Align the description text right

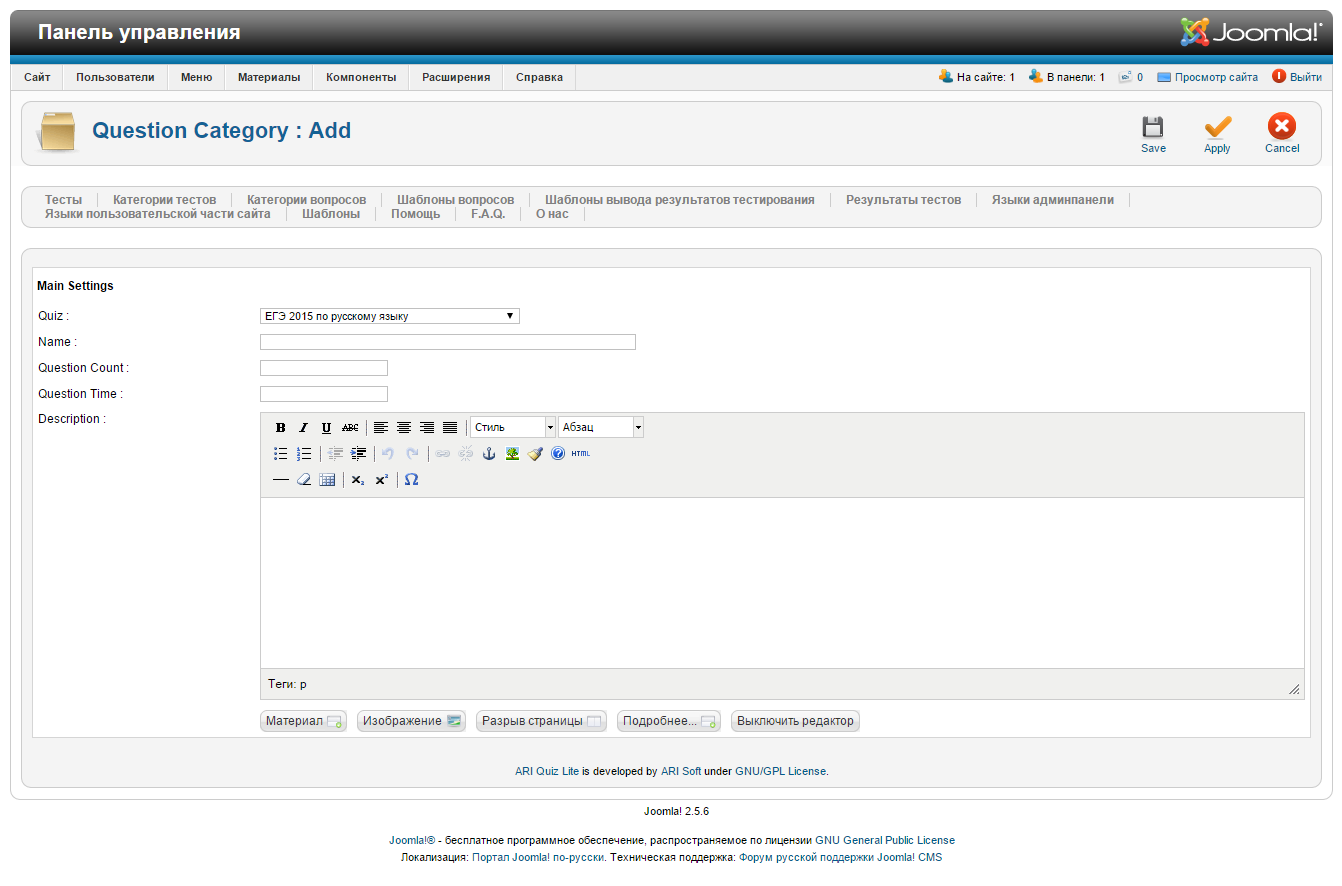(x=427, y=428)
